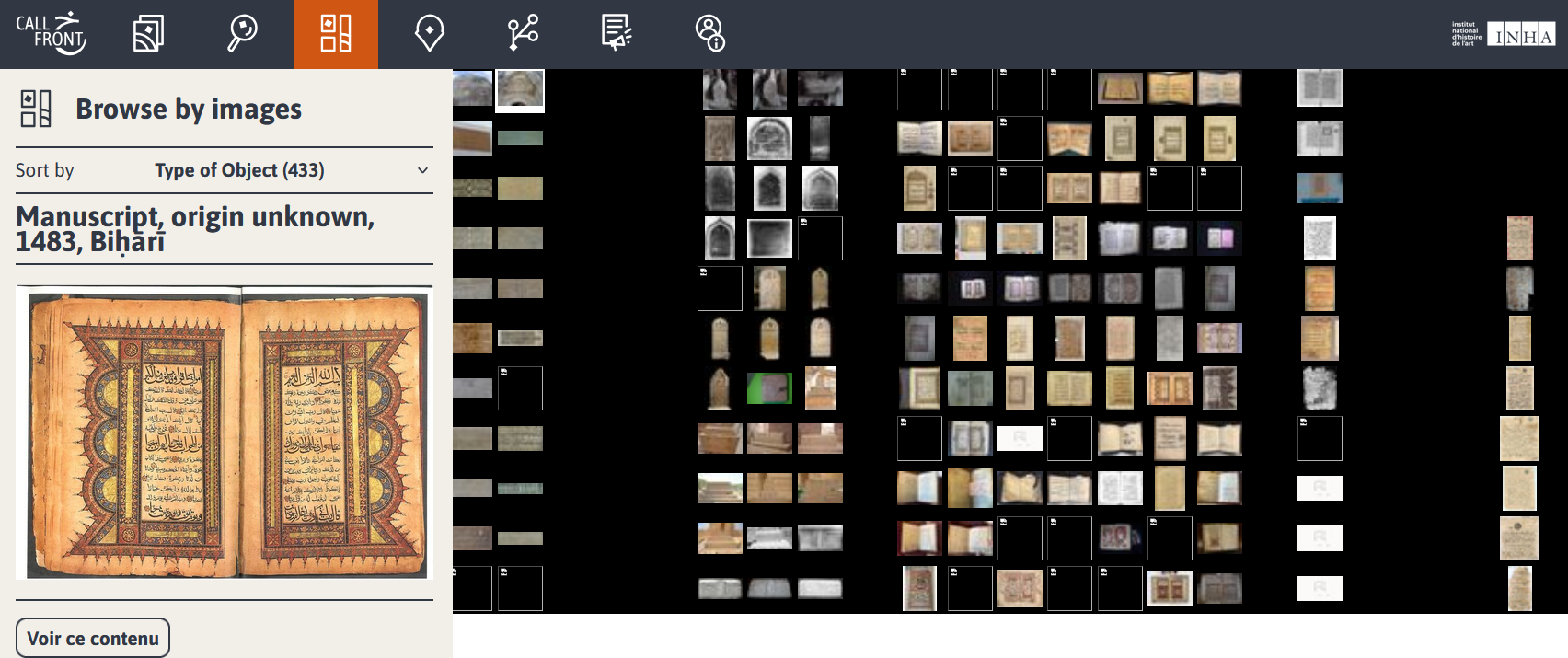The height and width of the screenshot is (658, 1568).
Task: Select the highlighted white-bordered thumbnail at top left
Action: (520, 90)
